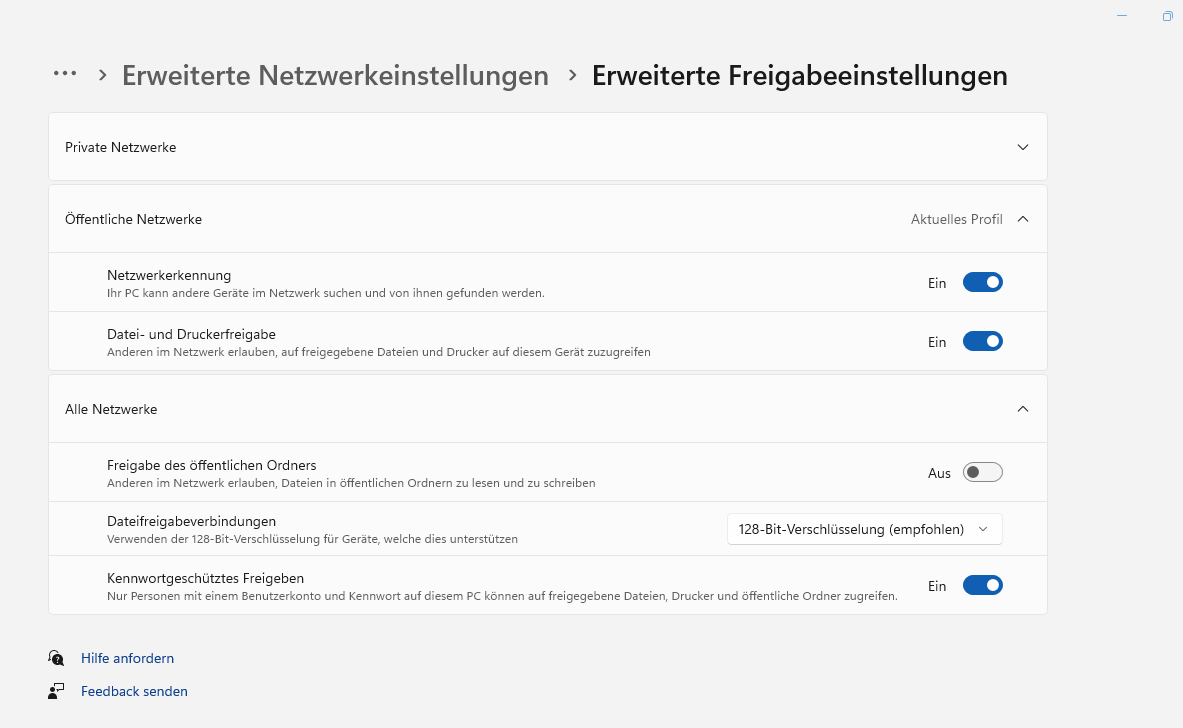Click the breadcrumb ellipsis icon
1183x728 pixels.
(x=65, y=74)
